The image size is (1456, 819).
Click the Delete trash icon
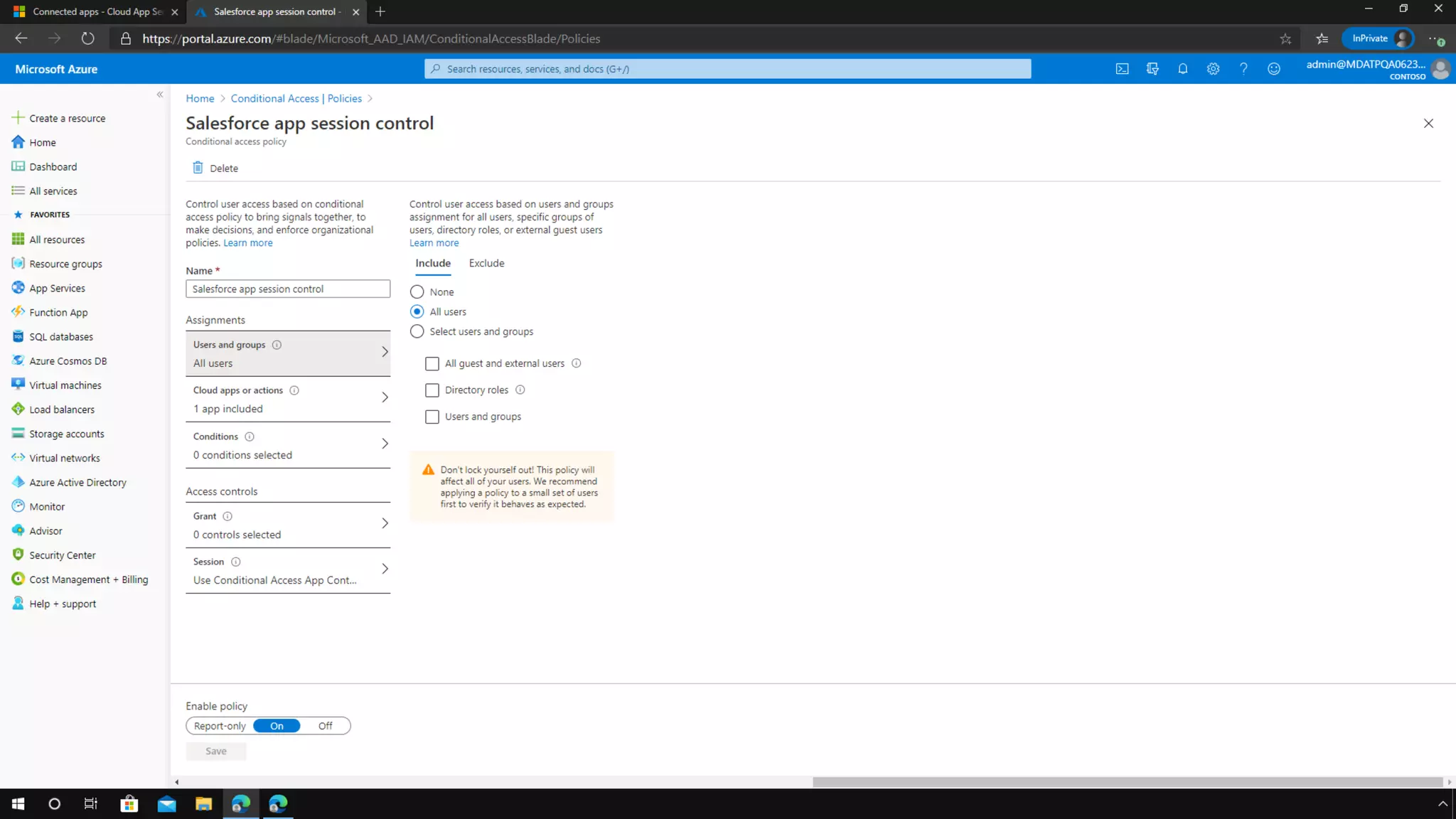pos(198,168)
